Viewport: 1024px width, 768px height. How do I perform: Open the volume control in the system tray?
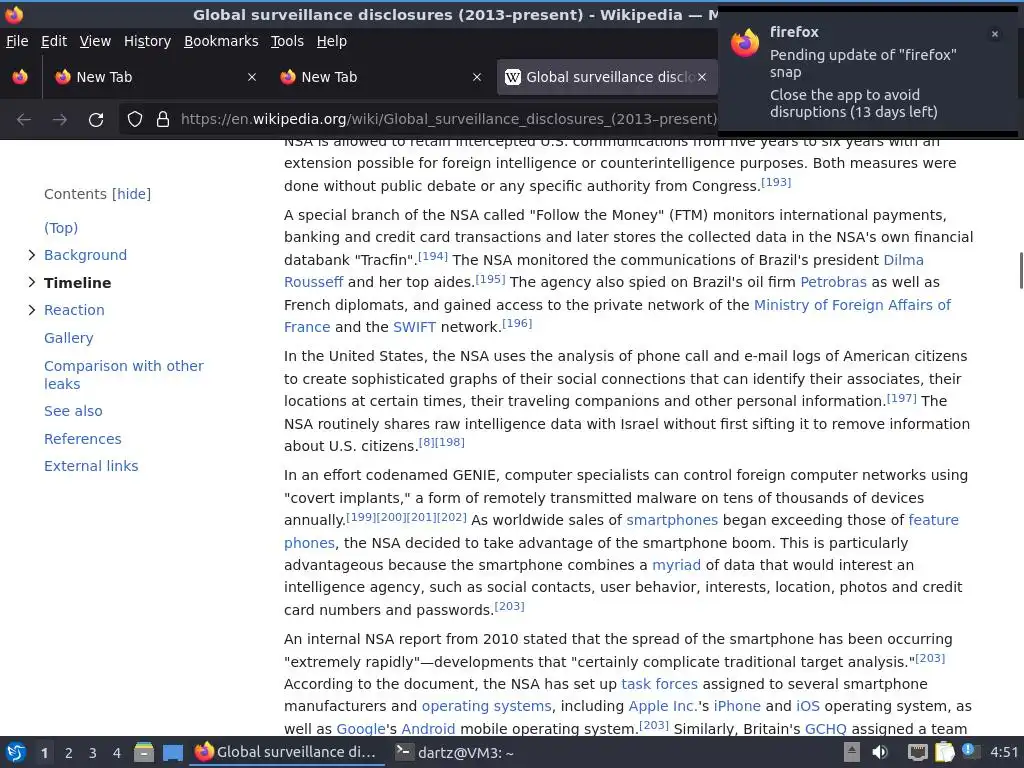[x=880, y=752]
